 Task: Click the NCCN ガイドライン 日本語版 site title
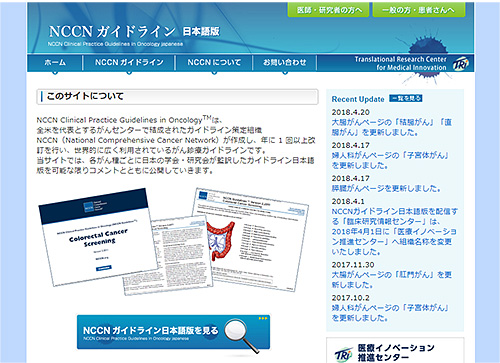(x=134, y=32)
